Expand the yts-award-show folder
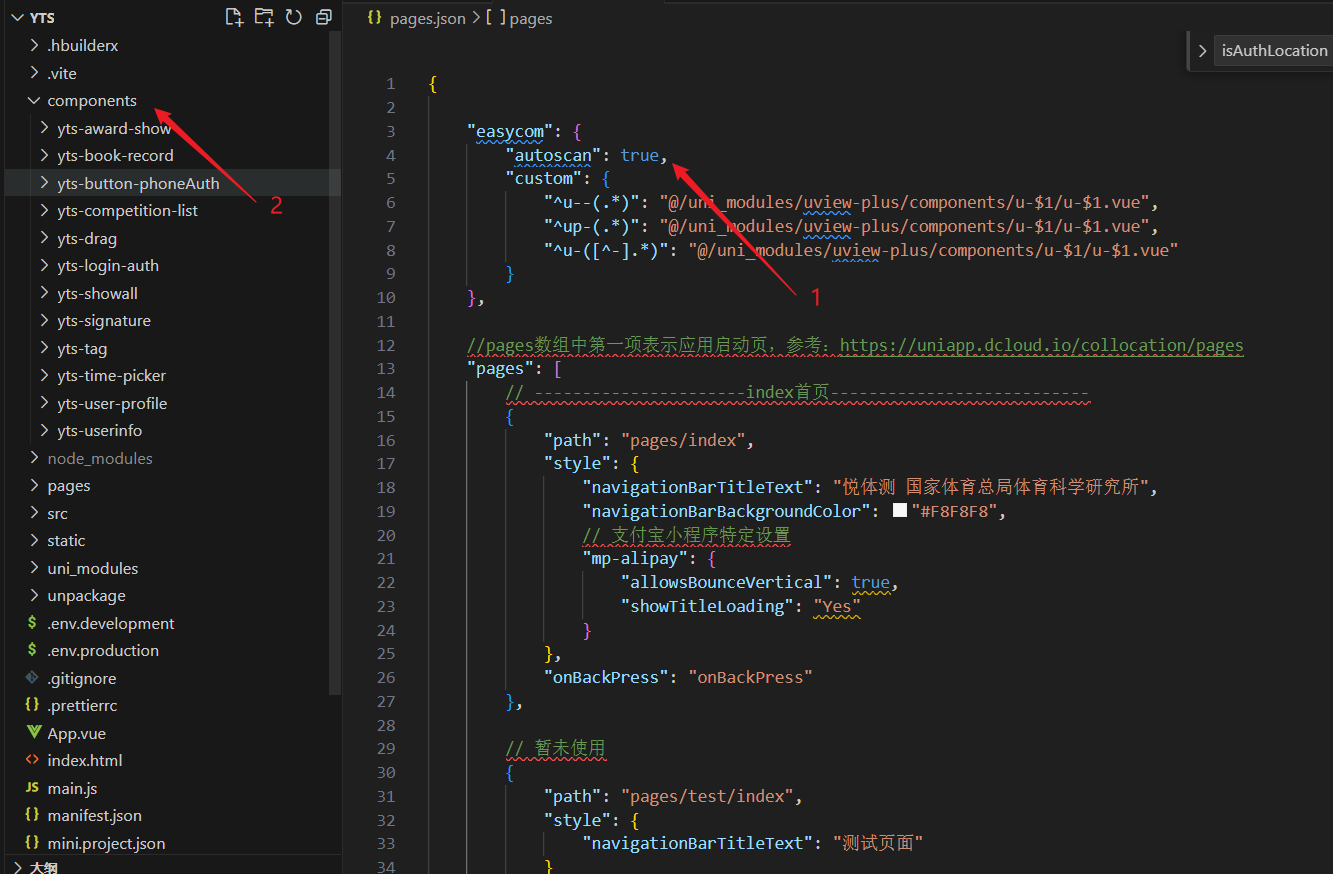The image size is (1333, 874). point(113,128)
